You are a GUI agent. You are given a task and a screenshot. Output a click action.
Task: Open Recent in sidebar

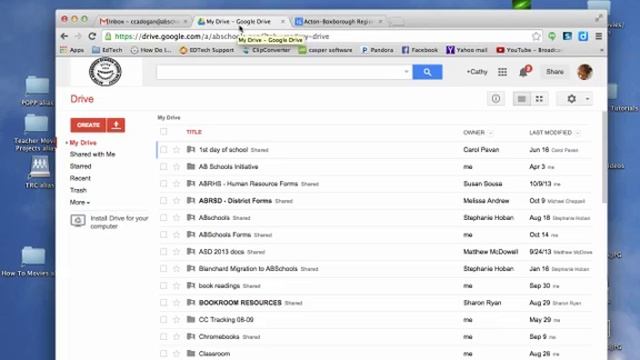80,178
